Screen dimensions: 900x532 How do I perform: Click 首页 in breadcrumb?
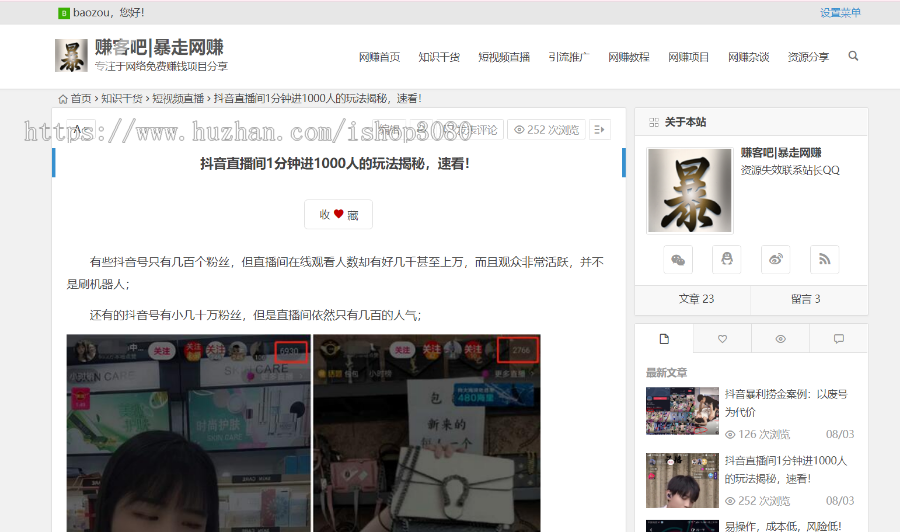pos(81,99)
